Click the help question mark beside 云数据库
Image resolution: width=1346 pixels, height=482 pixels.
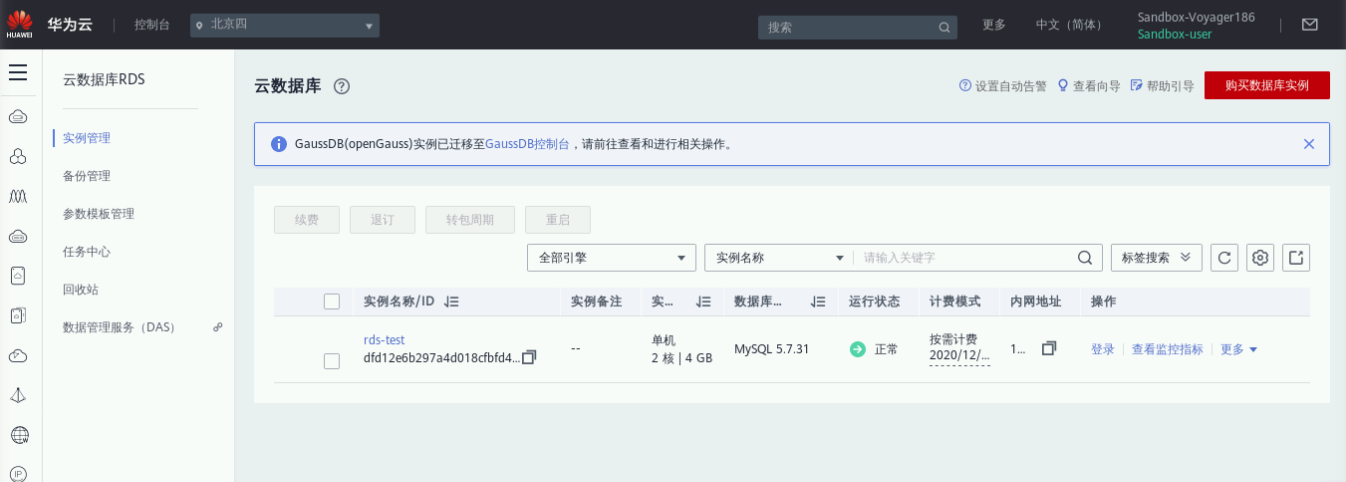341,86
